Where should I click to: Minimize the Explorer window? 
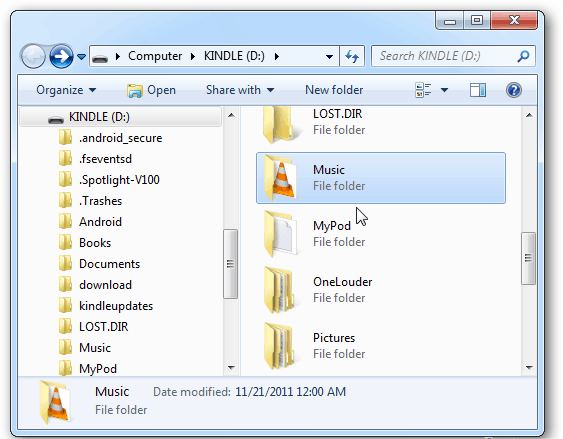point(450,21)
